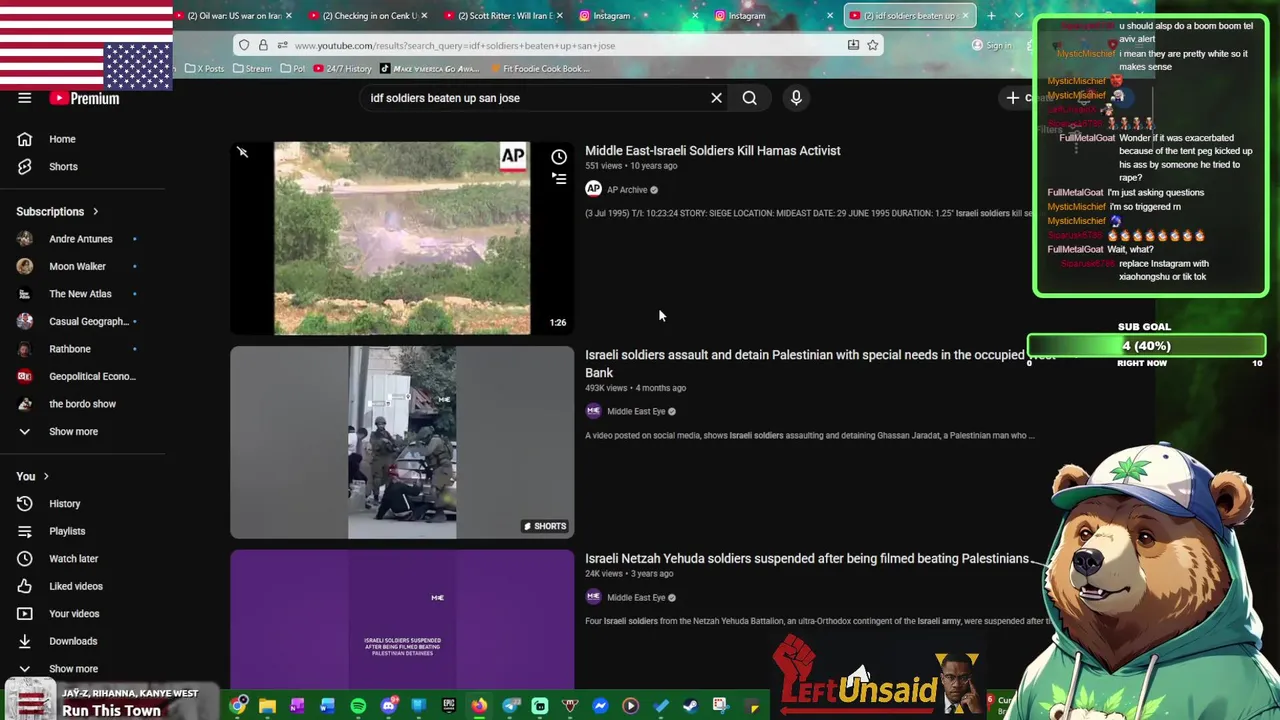1280x720 pixels.
Task: Open Middle East-Israeli Soldiers Kill Hamas Activist video
Action: click(x=712, y=151)
